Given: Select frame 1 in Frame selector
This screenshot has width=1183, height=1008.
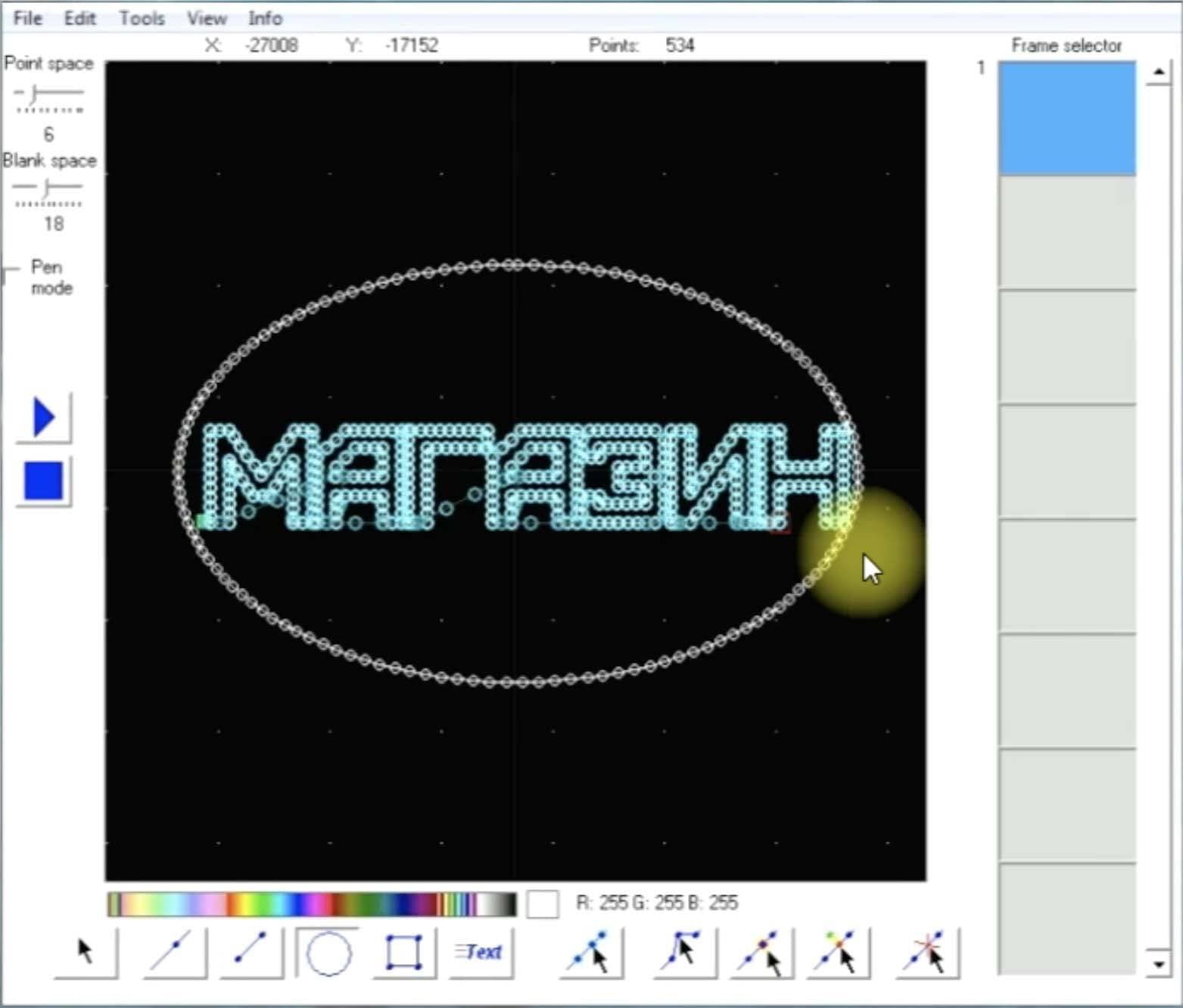Looking at the screenshot, I should (1066, 118).
